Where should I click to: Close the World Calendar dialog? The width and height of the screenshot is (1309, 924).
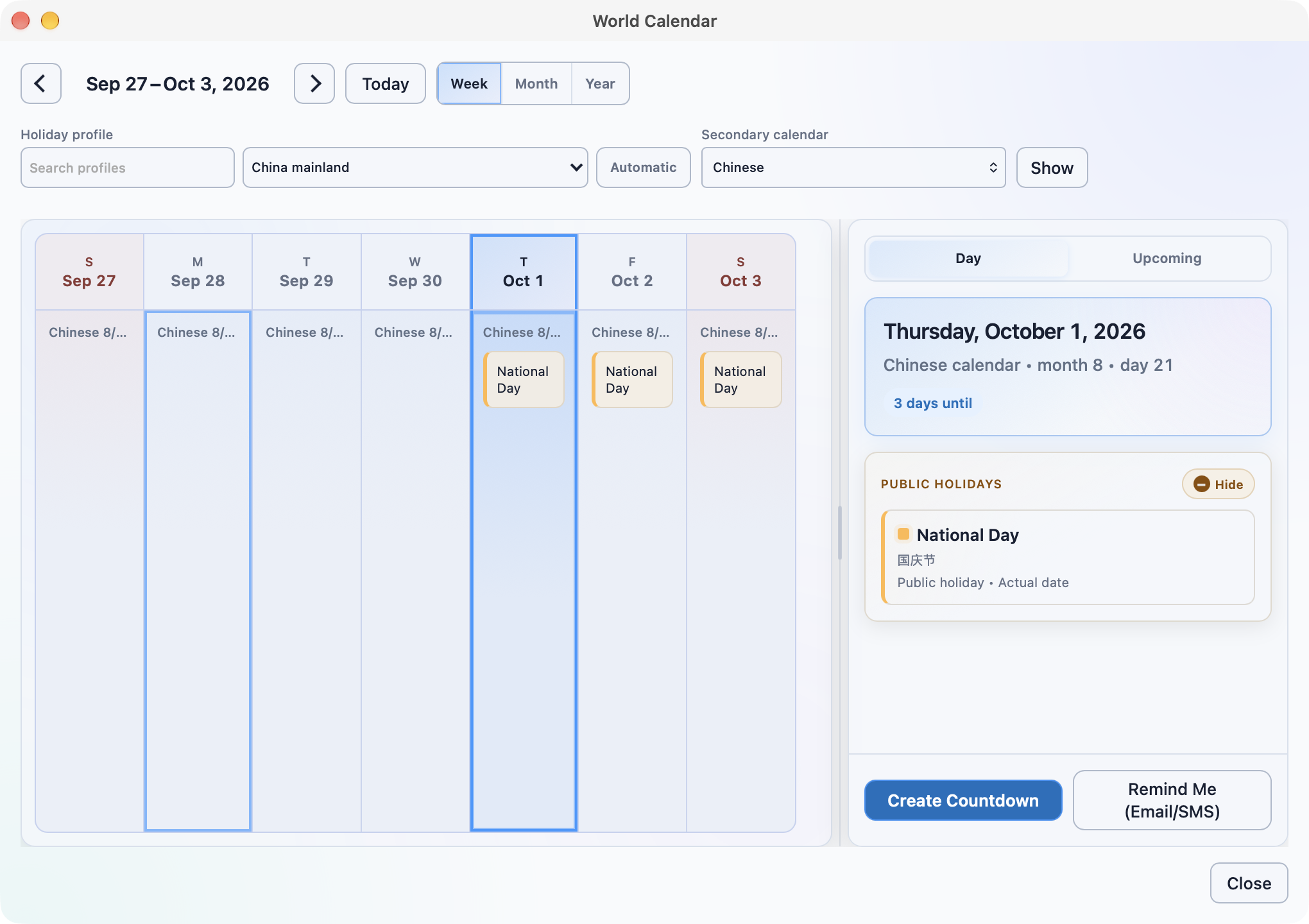(1249, 883)
